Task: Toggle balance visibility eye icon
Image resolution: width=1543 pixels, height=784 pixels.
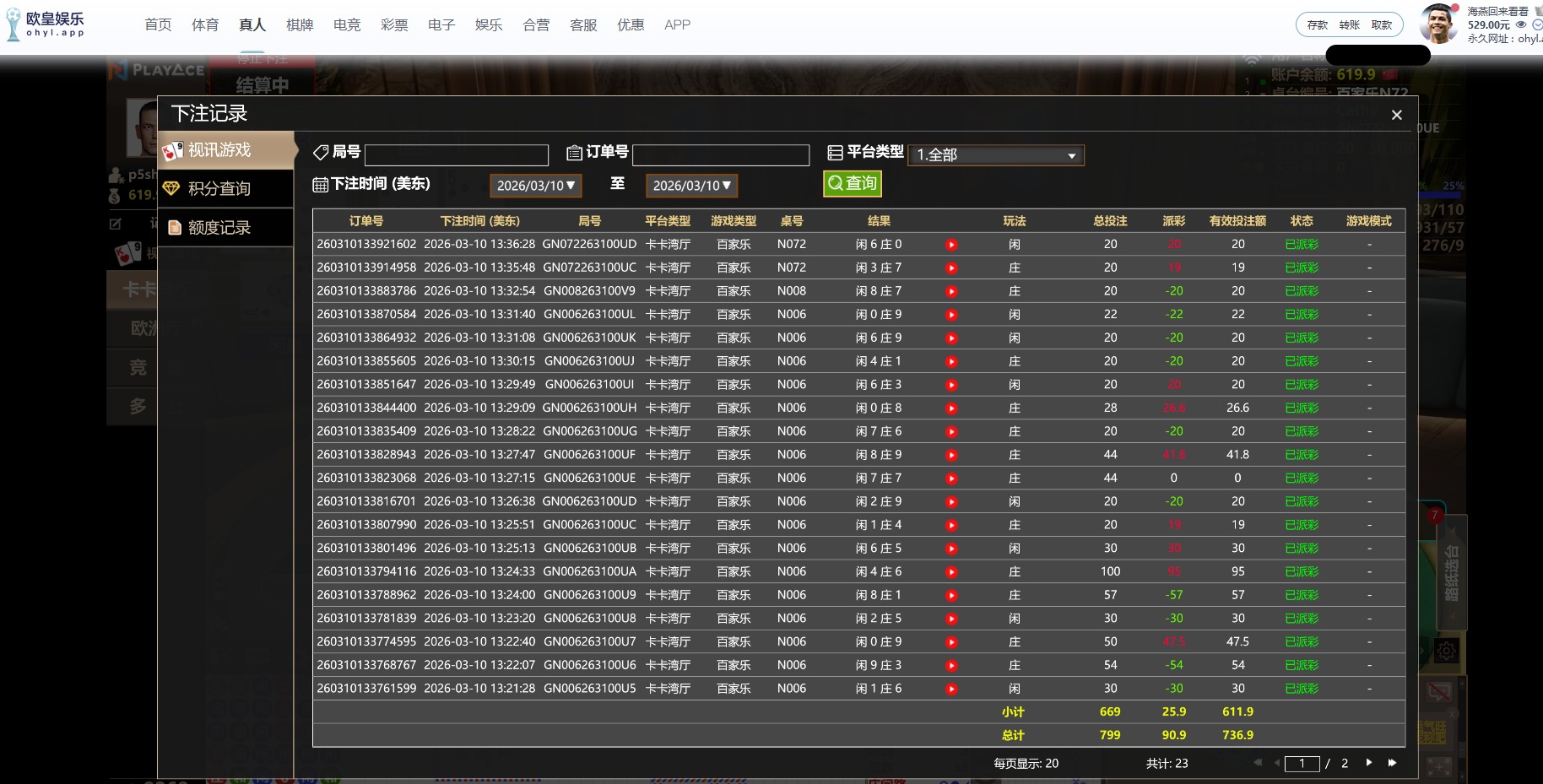Action: pos(1521,25)
